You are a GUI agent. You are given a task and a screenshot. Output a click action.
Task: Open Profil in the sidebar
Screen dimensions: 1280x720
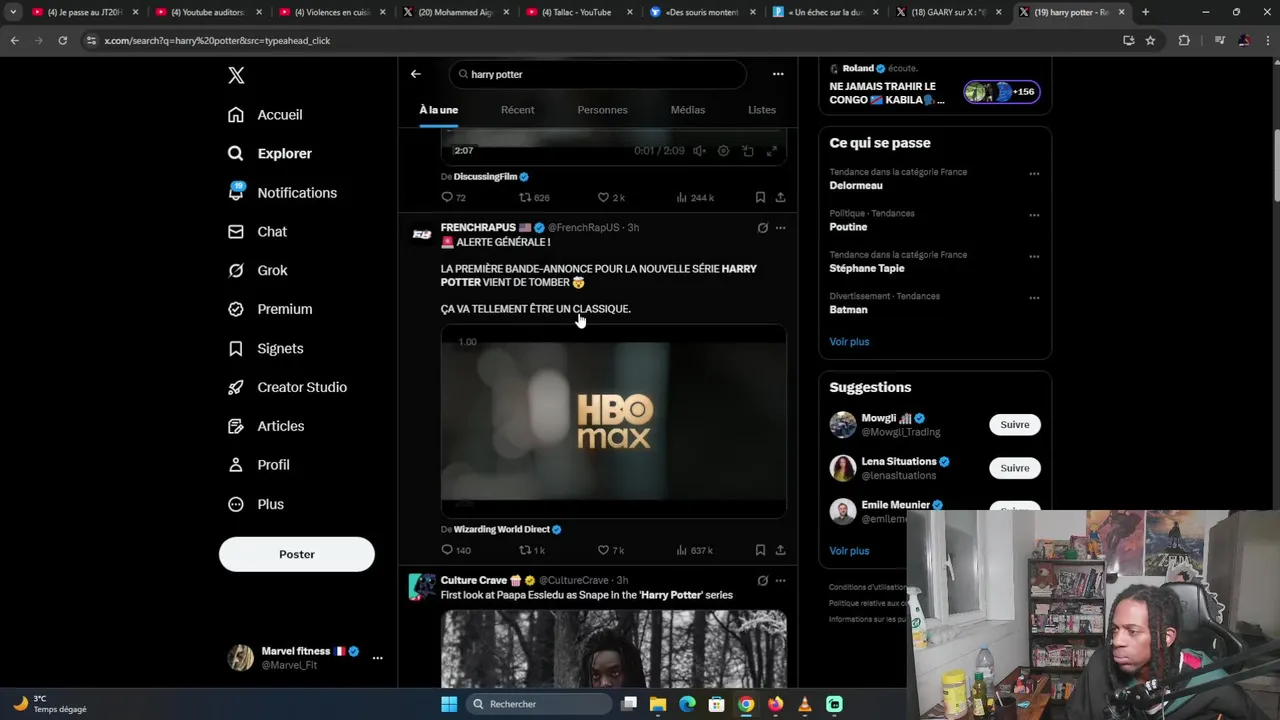coord(258,465)
